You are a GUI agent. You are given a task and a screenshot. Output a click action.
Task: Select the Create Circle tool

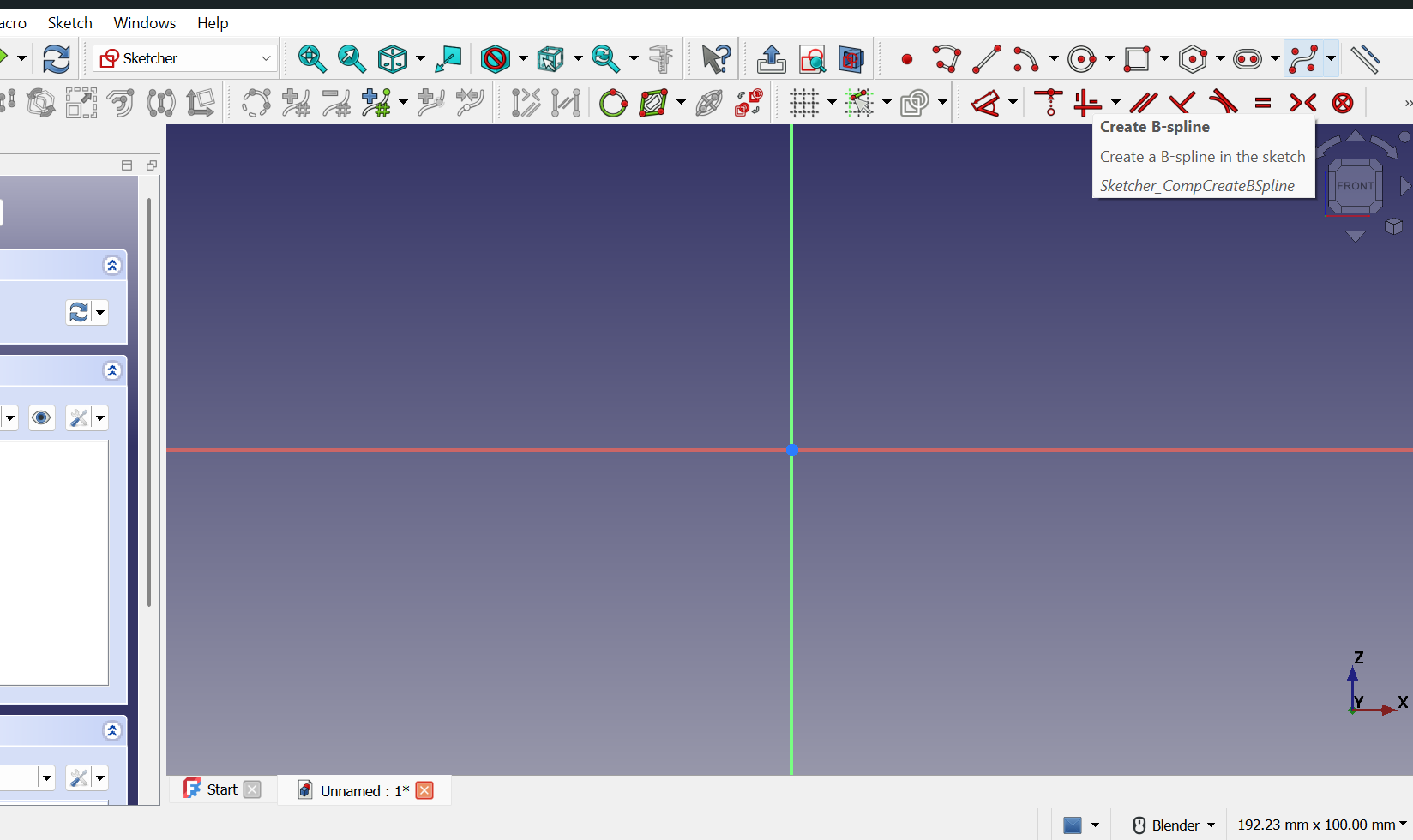(1082, 58)
